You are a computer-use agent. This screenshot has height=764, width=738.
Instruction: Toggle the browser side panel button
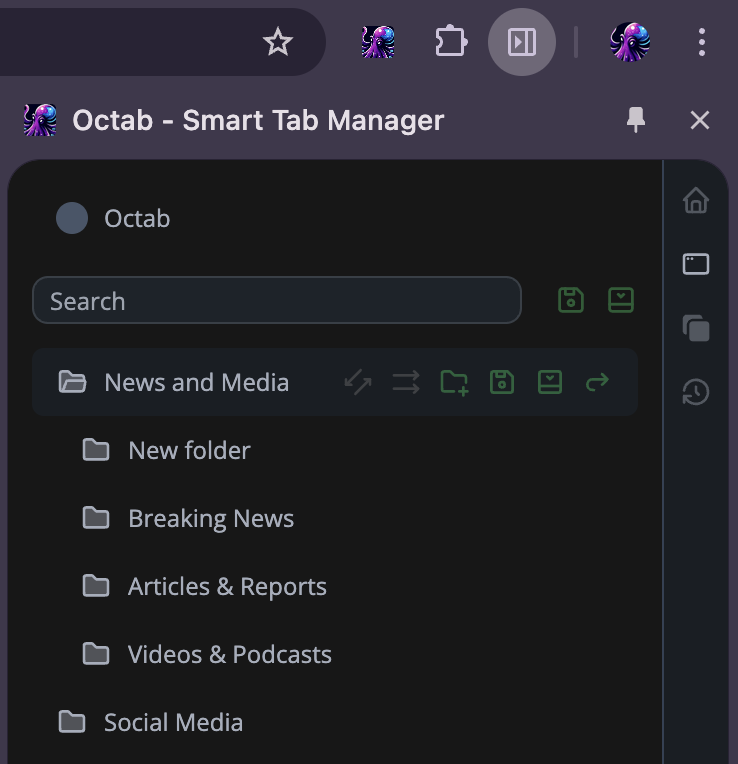point(522,42)
